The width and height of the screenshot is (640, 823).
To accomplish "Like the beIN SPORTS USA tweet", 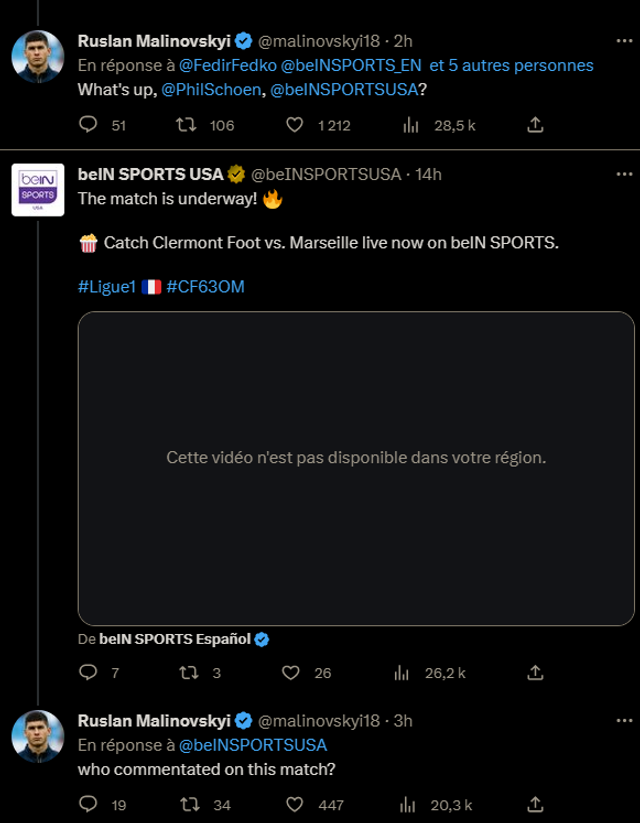I will tap(291, 673).
